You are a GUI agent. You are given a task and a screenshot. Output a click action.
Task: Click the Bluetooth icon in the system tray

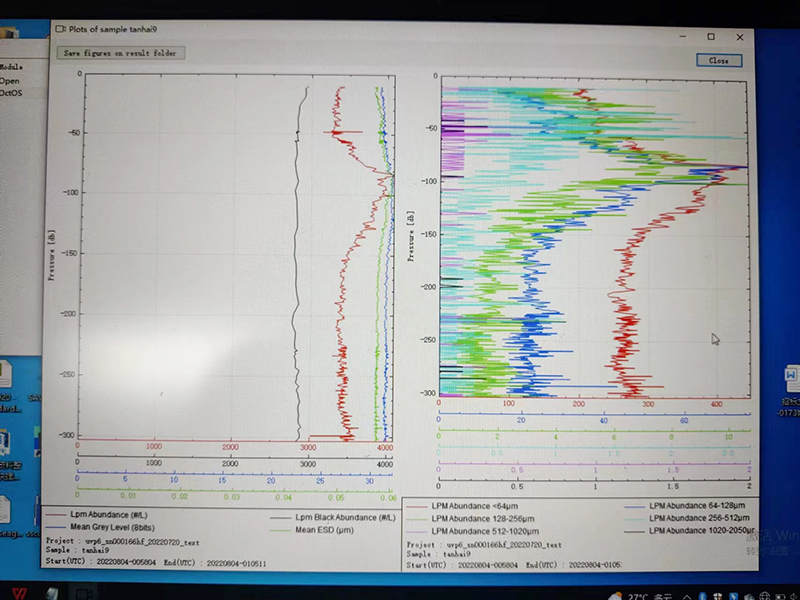[x=703, y=597]
